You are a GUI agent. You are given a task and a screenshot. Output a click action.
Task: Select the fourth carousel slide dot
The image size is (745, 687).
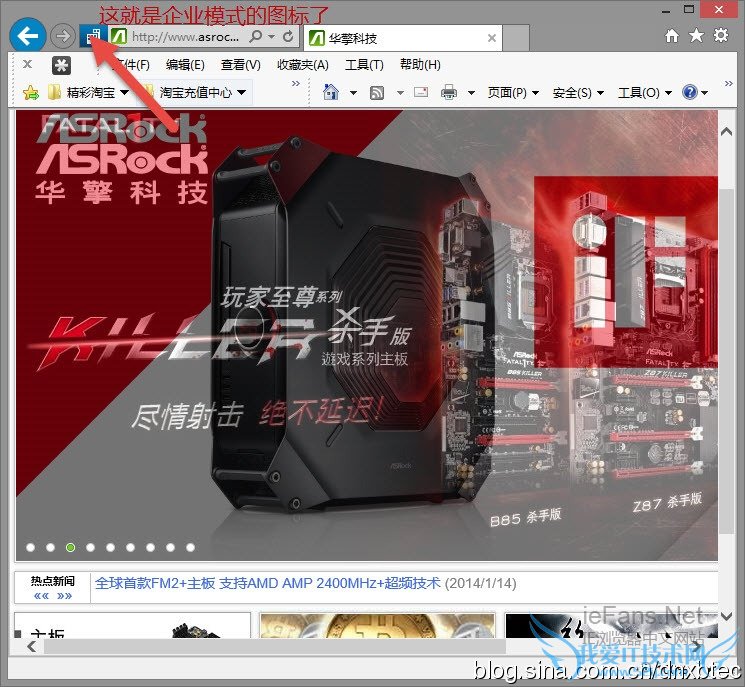pyautogui.click(x=90, y=547)
